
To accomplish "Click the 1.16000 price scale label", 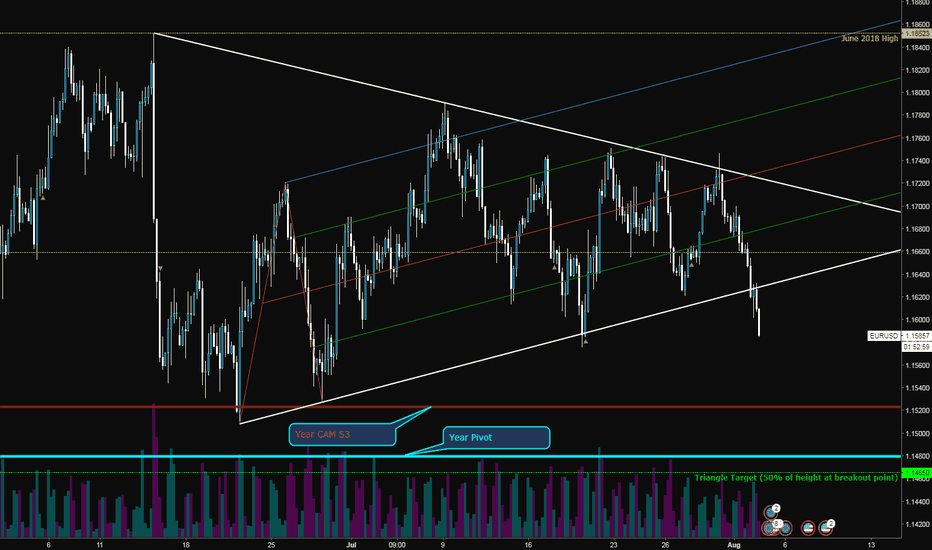I will [x=918, y=320].
